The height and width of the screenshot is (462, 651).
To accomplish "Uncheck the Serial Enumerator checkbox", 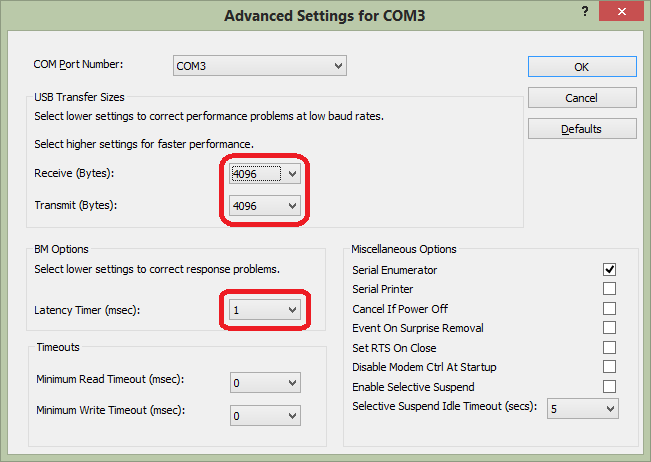I will pos(609,270).
